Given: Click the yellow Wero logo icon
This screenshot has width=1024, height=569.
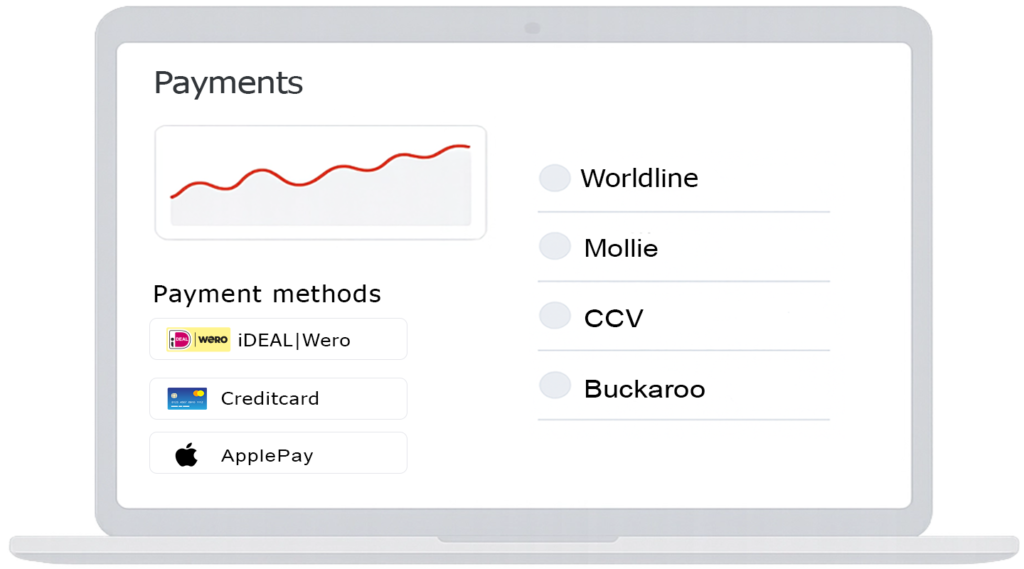Looking at the screenshot, I should tap(212, 340).
